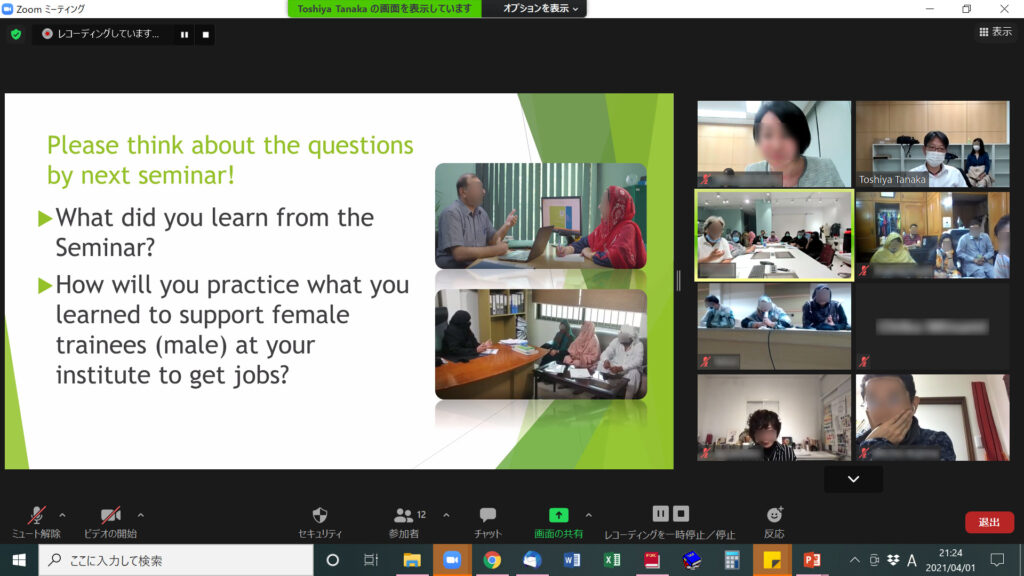The image size is (1024, 576).
Task: Expand audio options arrow beside ミュート解除
Action: click(62, 515)
